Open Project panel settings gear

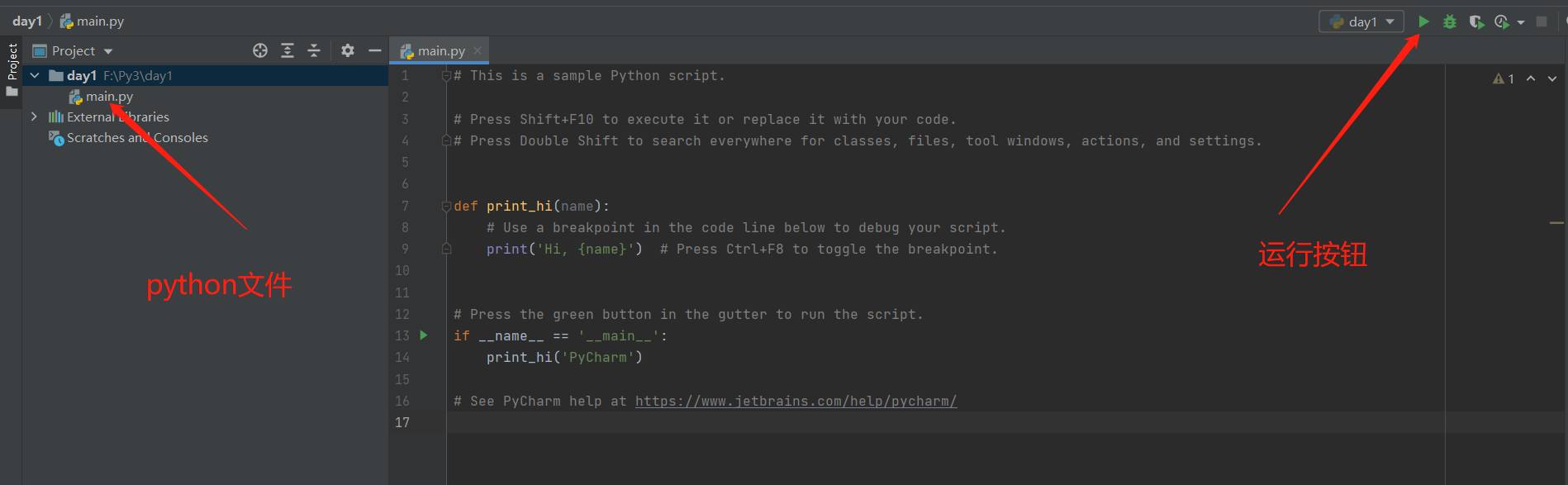coord(348,50)
